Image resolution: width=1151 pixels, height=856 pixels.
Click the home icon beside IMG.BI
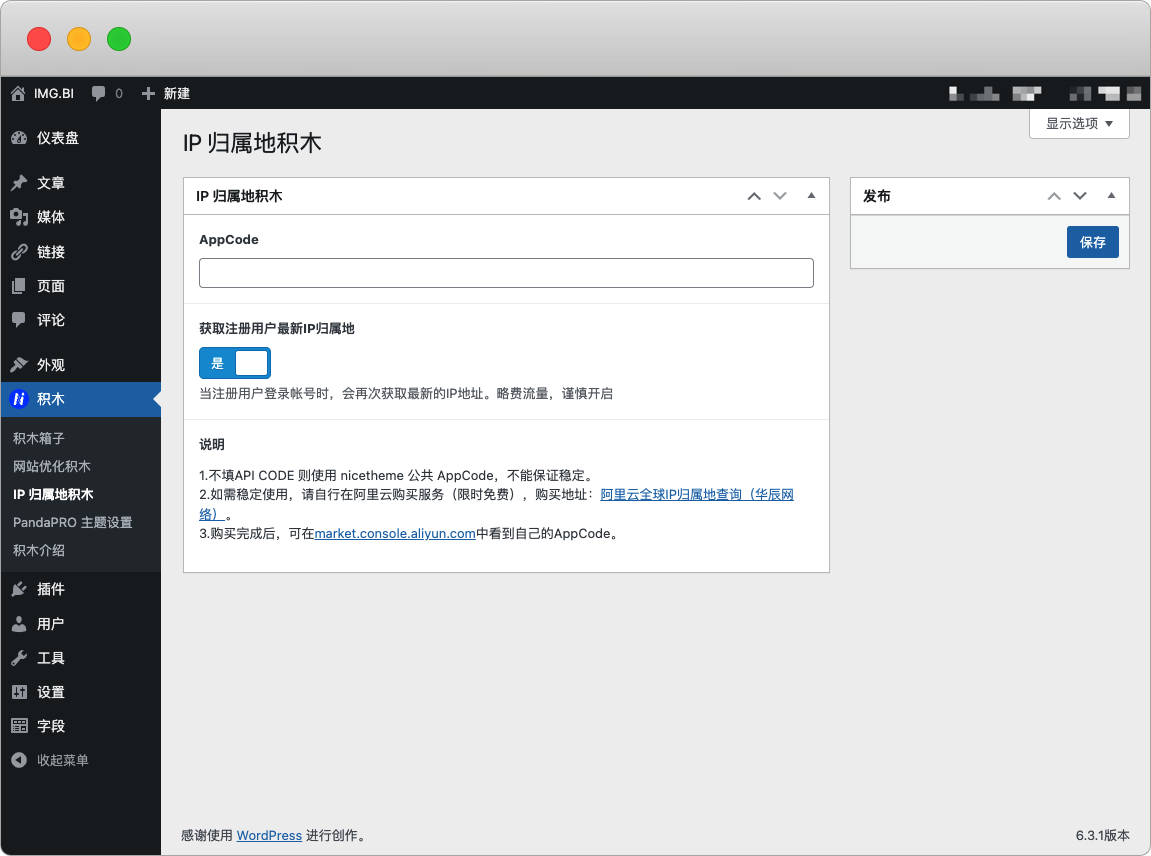coord(18,93)
